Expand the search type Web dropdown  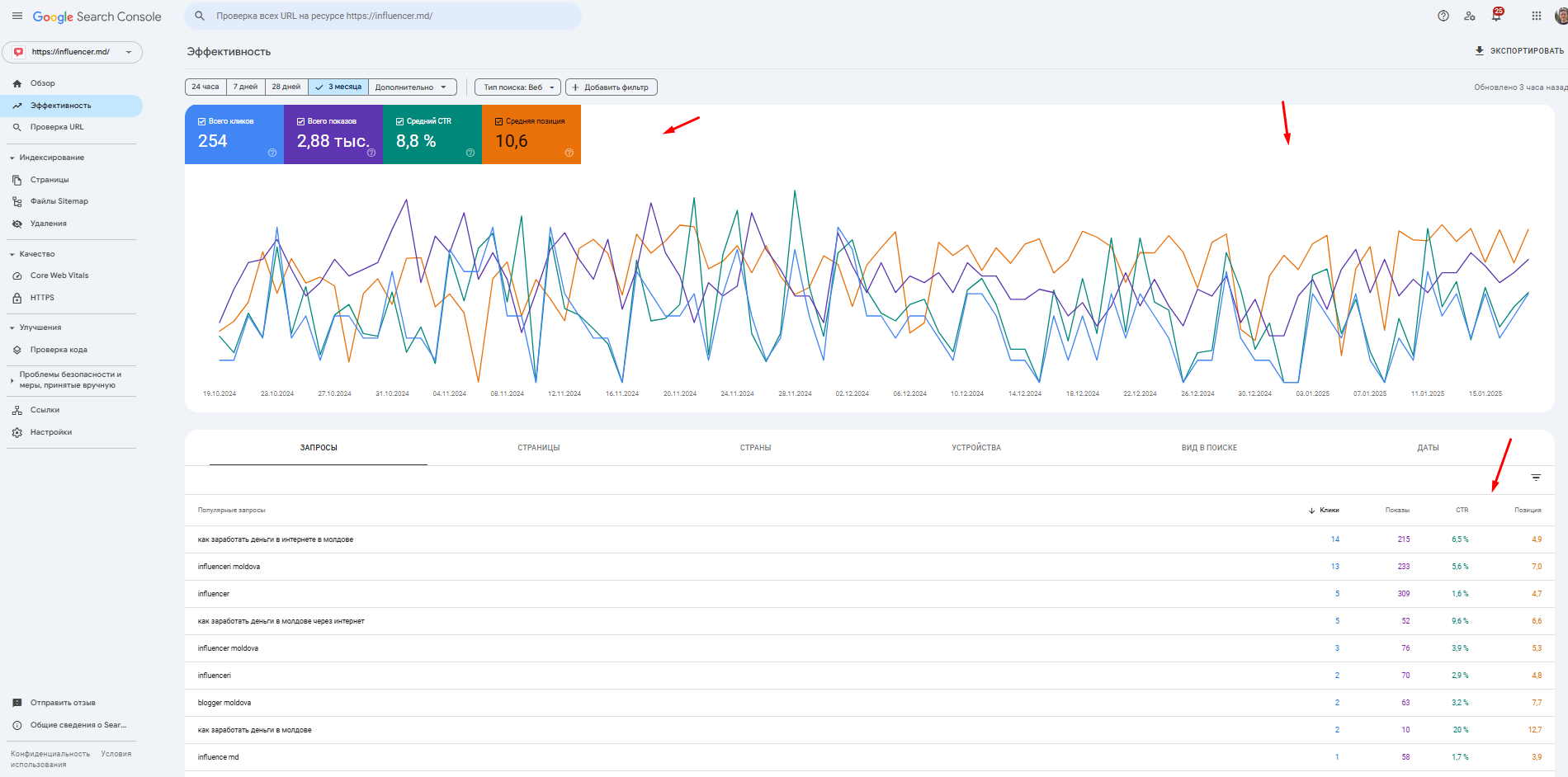(x=517, y=87)
